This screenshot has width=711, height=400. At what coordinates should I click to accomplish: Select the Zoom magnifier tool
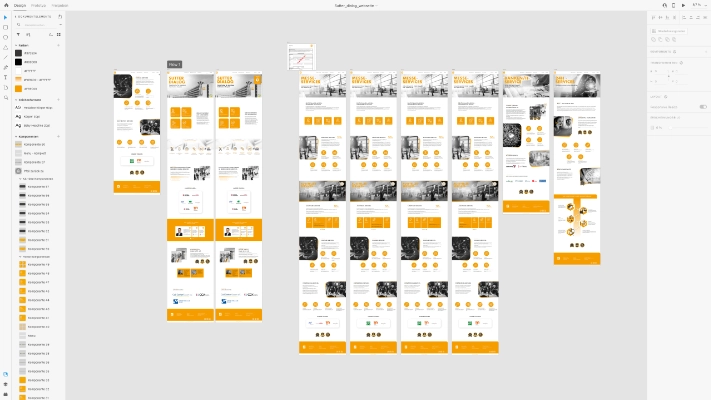click(x=5, y=97)
